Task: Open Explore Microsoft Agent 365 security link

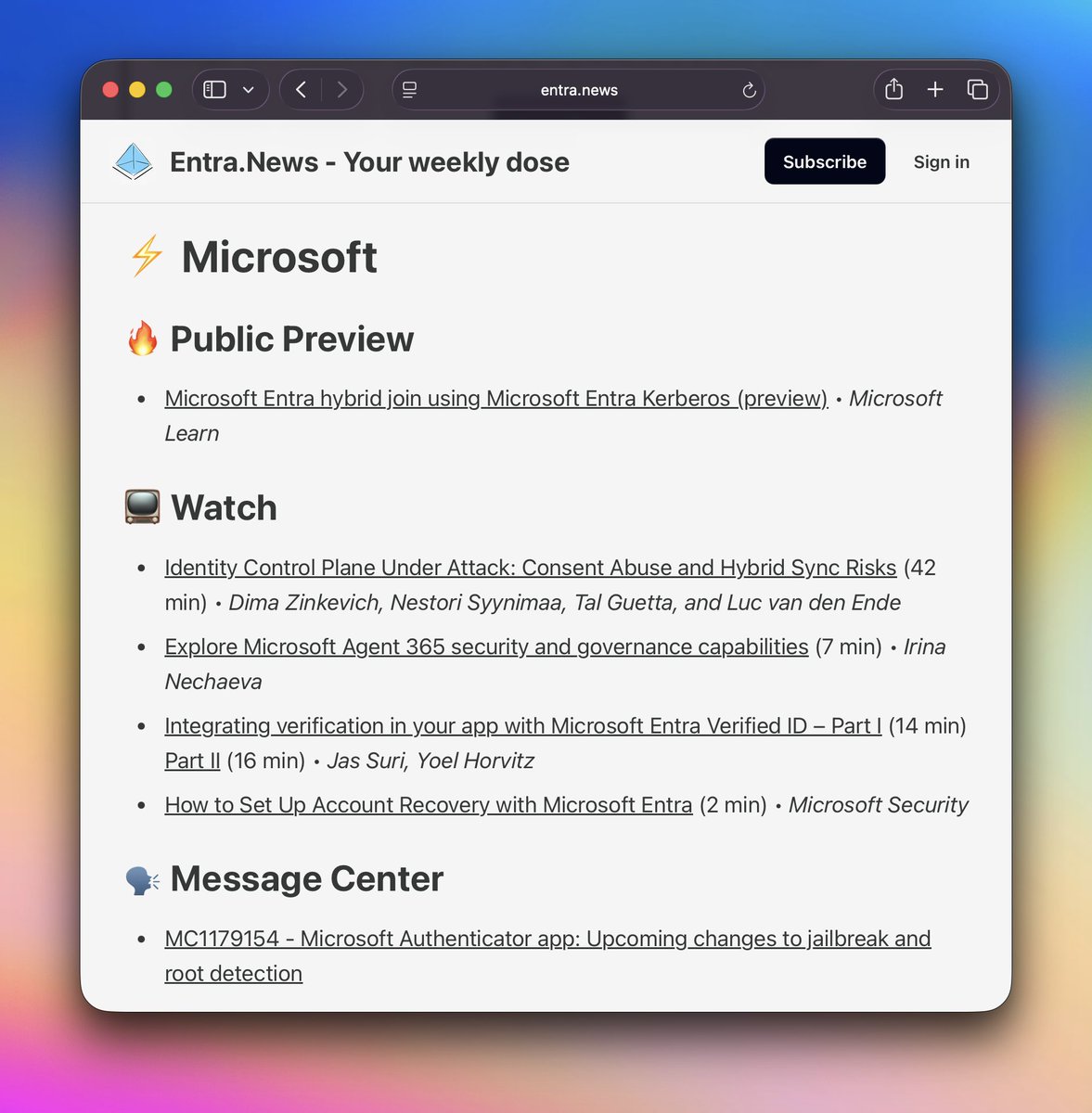Action: 487,646
